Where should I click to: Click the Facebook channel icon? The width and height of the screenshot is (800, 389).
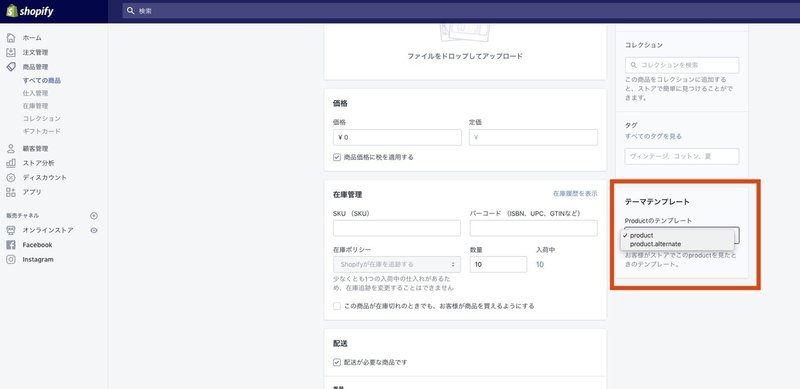[x=11, y=245]
